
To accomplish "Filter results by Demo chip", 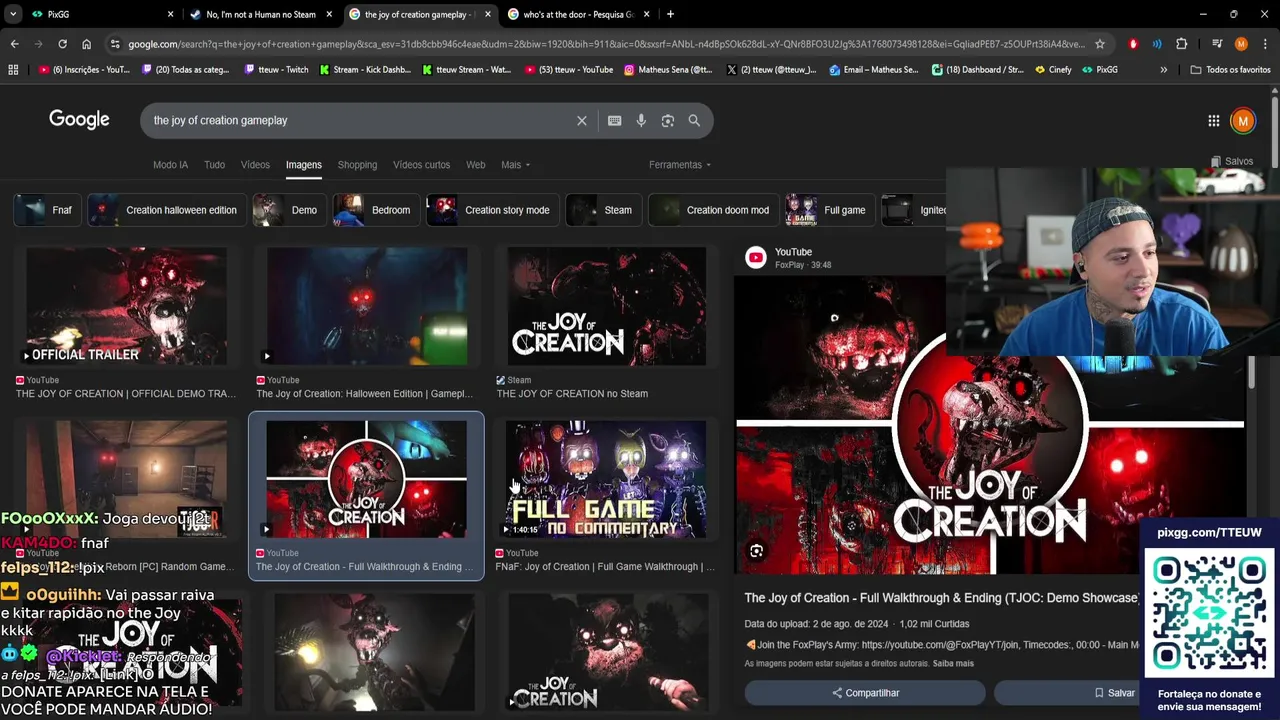I will click(x=289, y=210).
